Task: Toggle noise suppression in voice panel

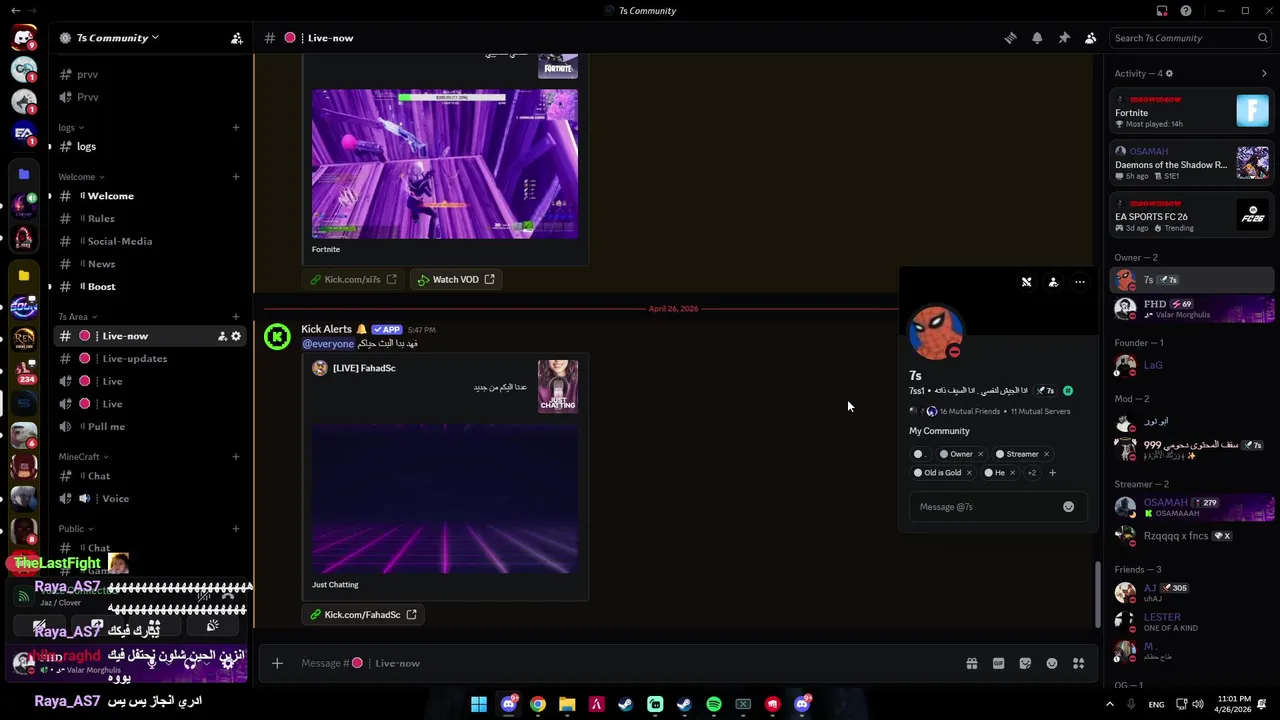Action: click(204, 596)
